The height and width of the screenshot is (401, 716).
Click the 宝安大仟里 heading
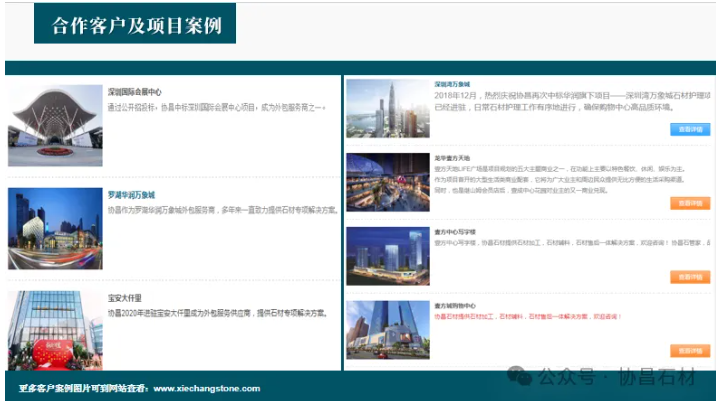coord(125,298)
